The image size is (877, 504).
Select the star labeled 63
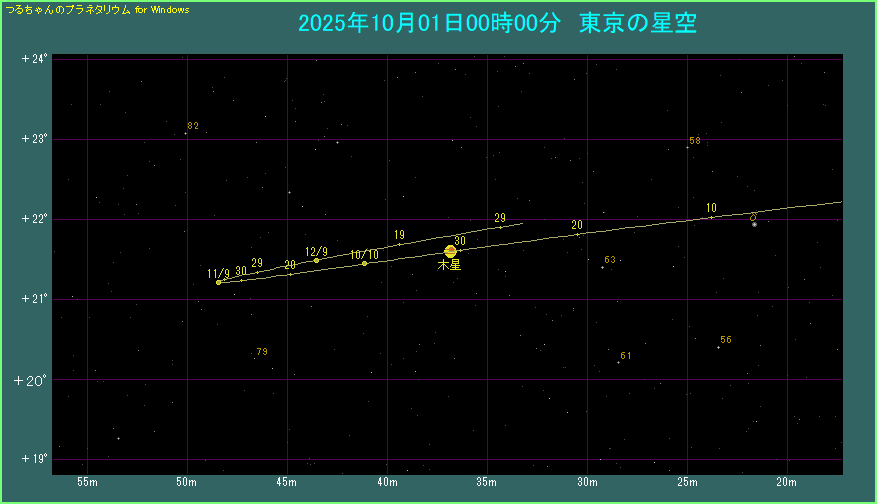tap(602, 267)
